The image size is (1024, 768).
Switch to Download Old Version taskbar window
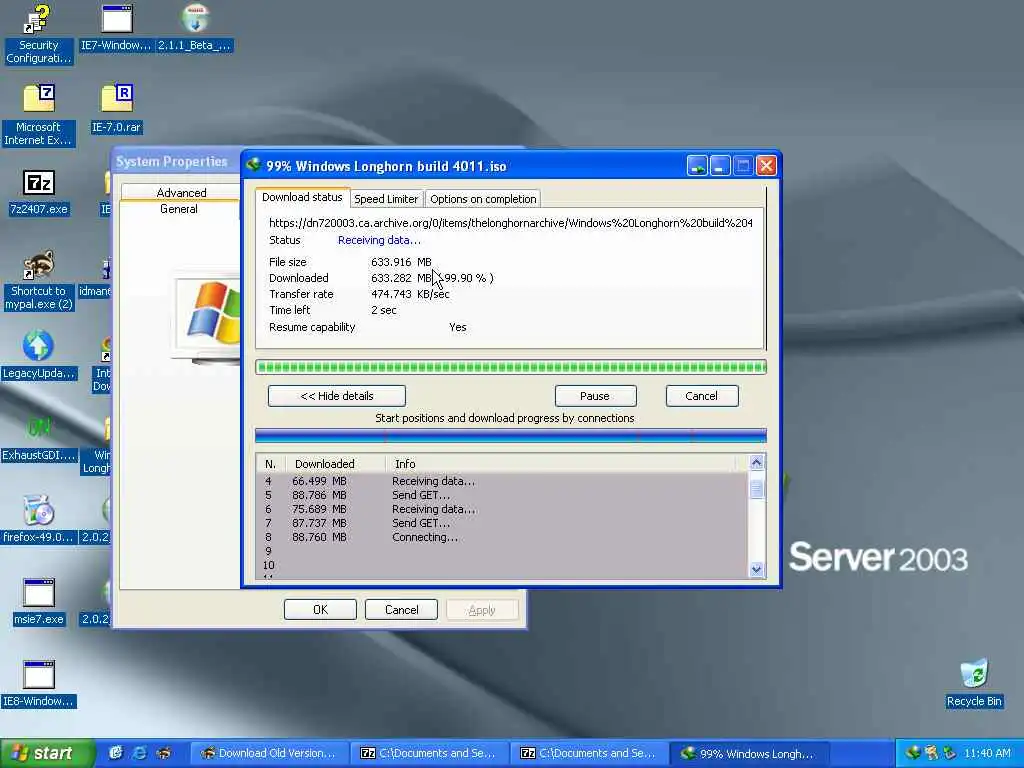pos(268,753)
